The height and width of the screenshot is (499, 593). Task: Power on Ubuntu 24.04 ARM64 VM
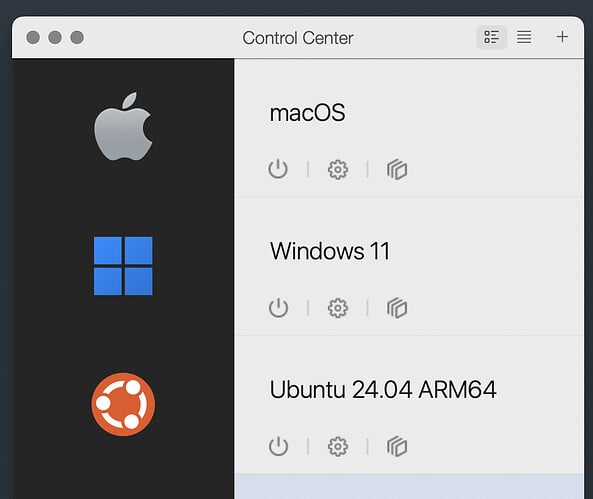[278, 446]
